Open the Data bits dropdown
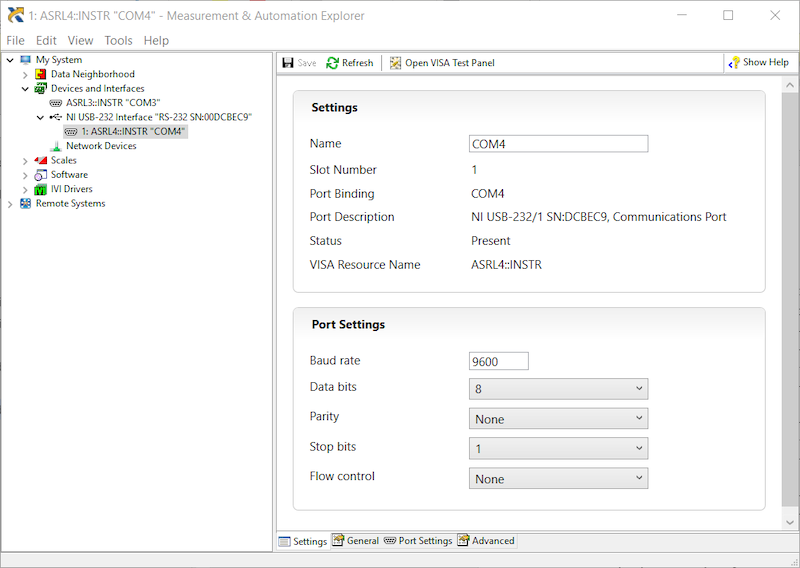800x568 pixels. click(x=559, y=389)
